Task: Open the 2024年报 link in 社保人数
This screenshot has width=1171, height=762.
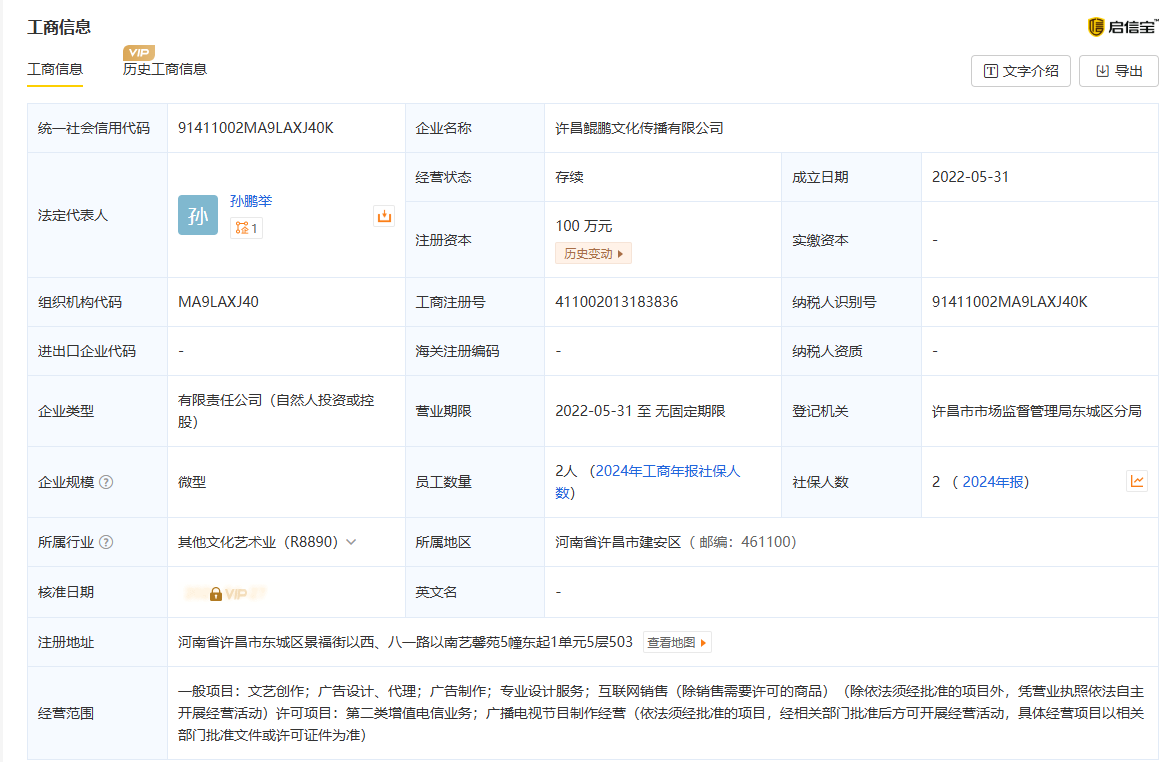Action: [x=993, y=482]
